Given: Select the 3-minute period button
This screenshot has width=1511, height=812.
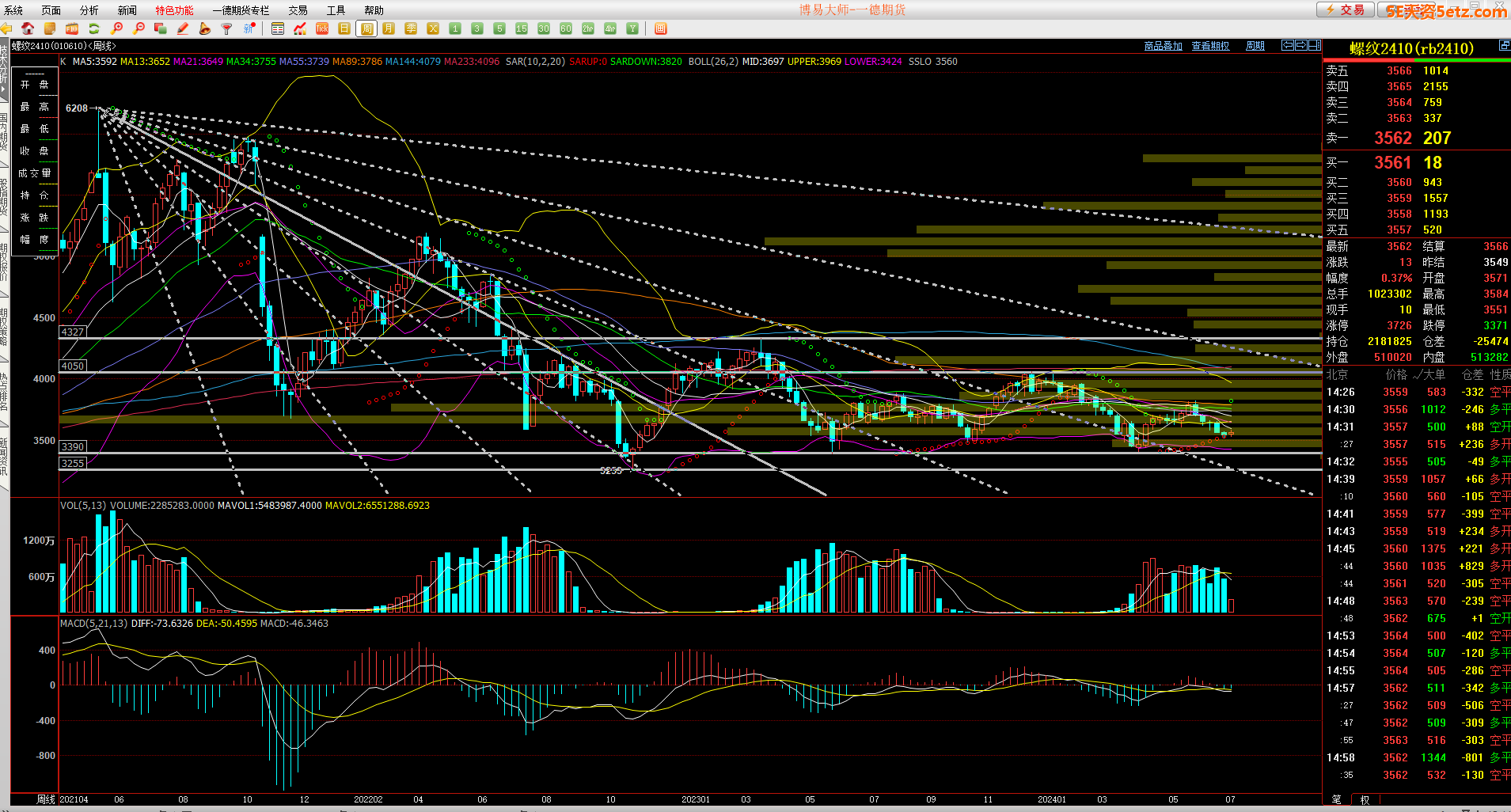Looking at the screenshot, I should click(x=477, y=28).
